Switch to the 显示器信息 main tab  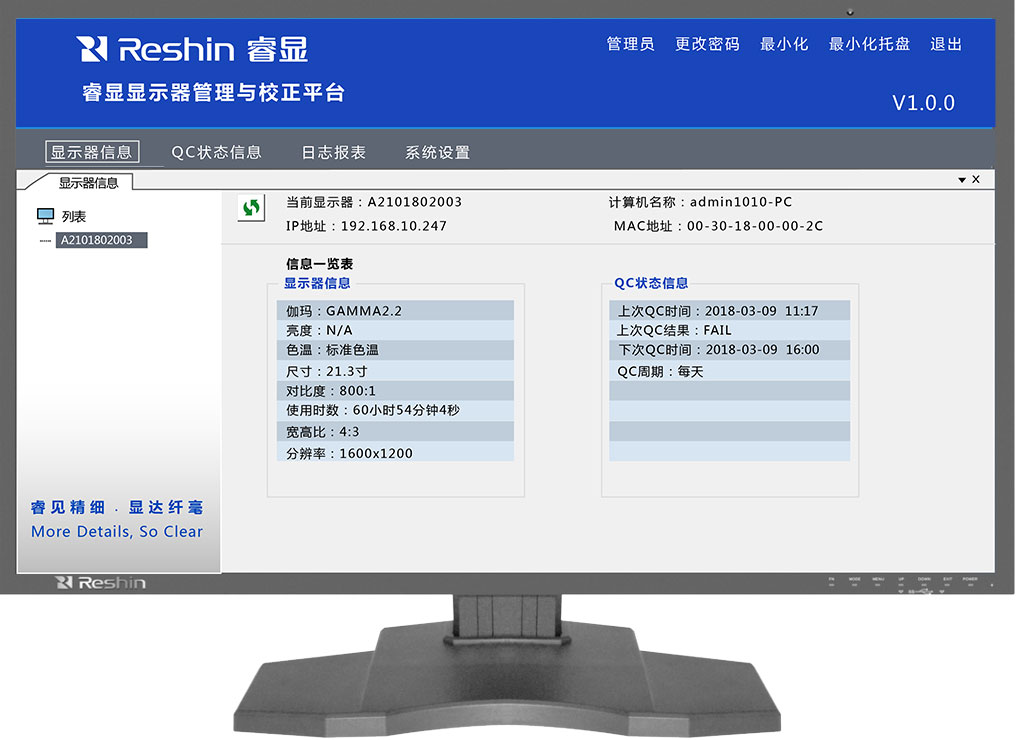(92, 152)
